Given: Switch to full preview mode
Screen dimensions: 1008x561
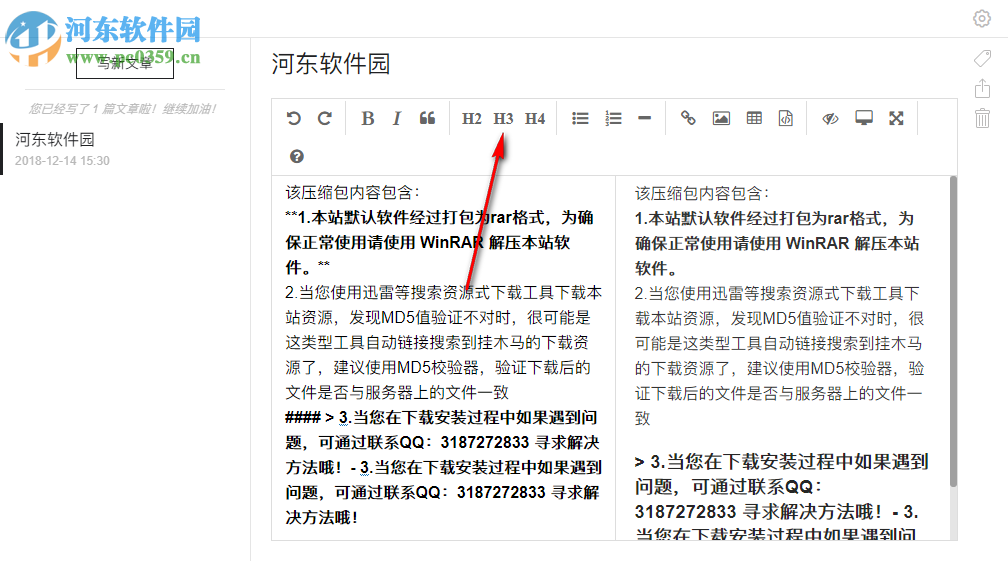Looking at the screenshot, I should [x=864, y=118].
